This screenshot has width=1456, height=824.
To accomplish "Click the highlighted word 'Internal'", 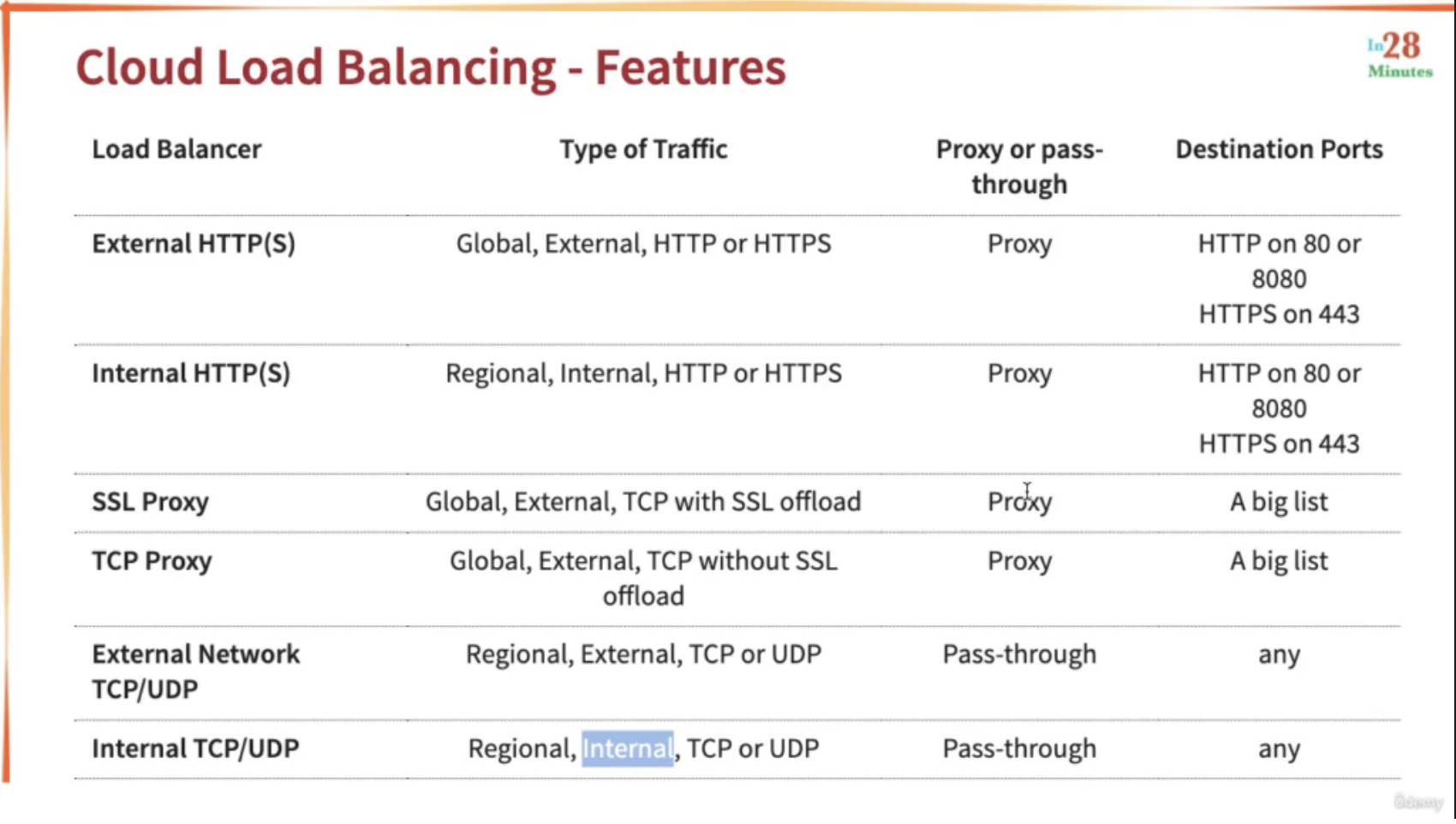I will point(628,749).
